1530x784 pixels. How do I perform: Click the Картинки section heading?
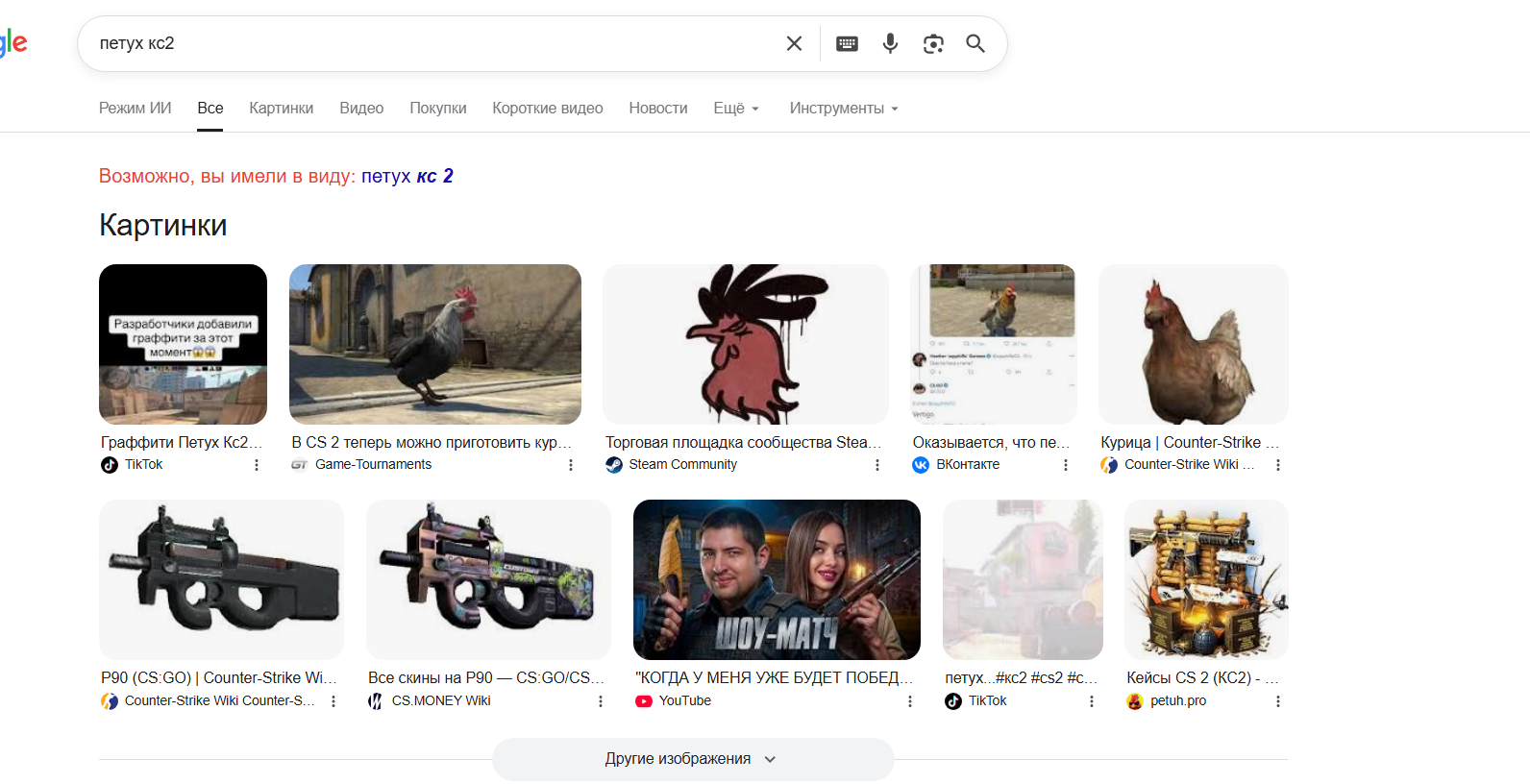point(163,225)
